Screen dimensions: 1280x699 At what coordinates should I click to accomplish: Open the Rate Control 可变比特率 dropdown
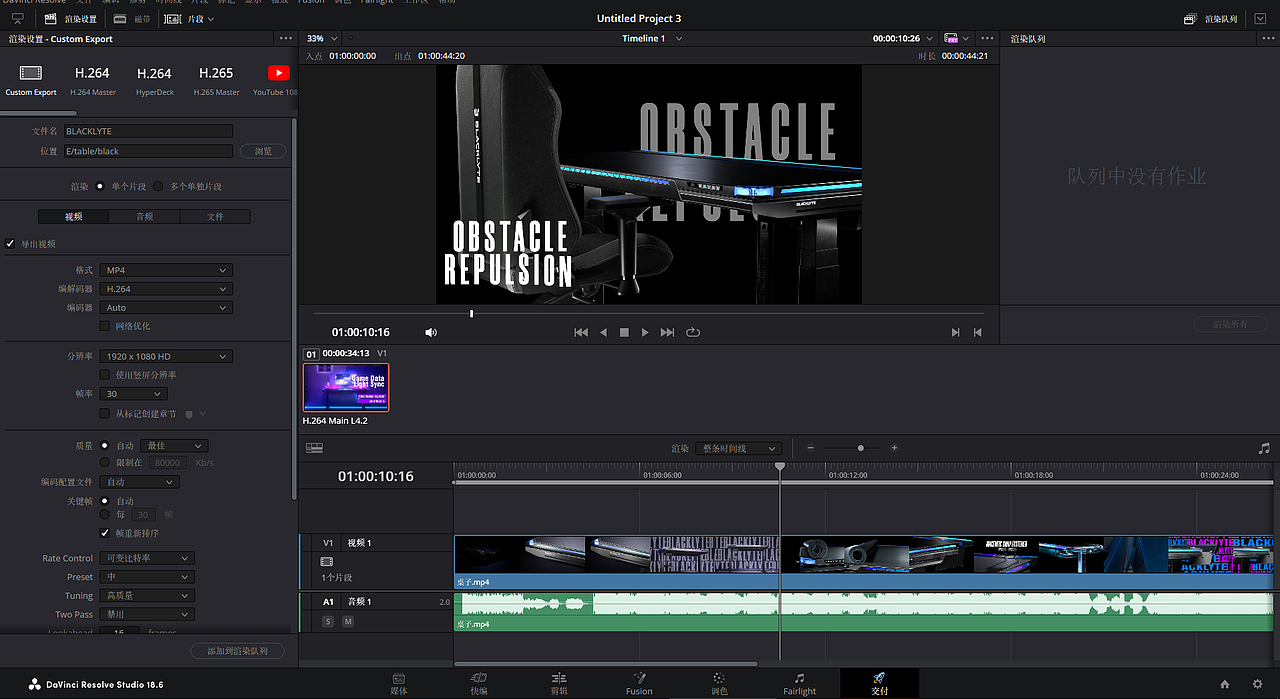[146, 558]
